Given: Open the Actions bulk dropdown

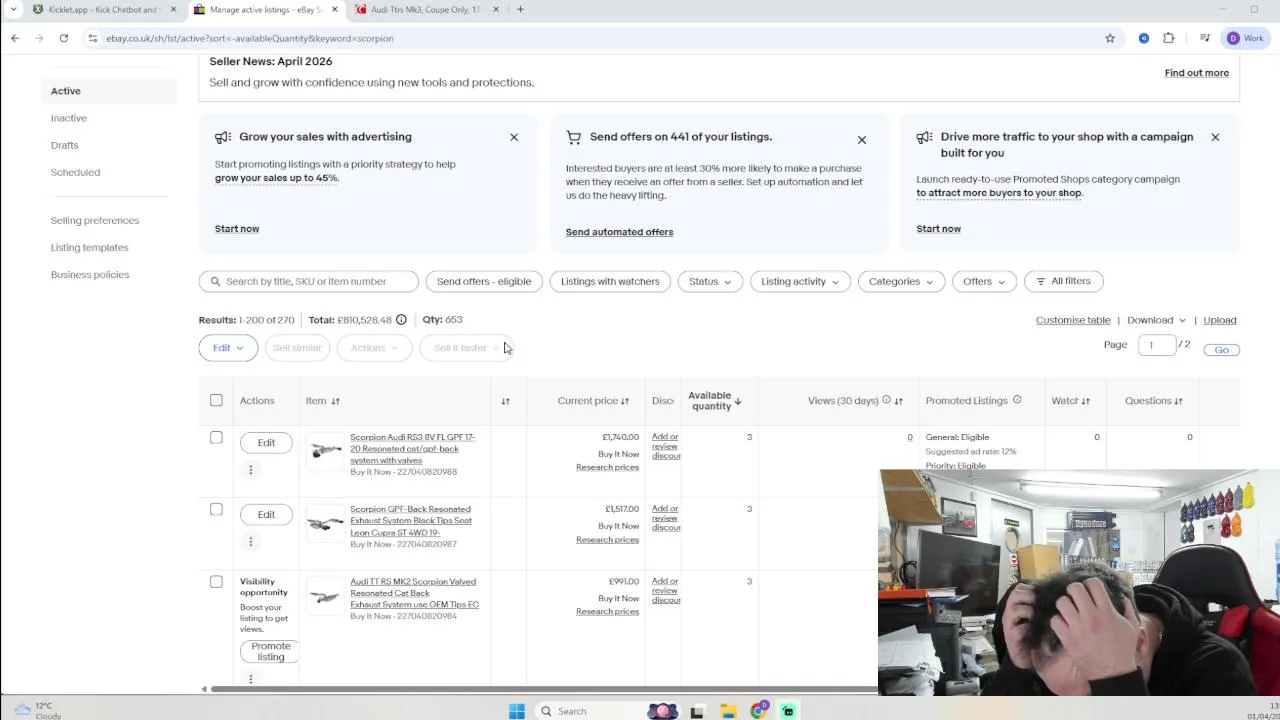Looking at the screenshot, I should (x=374, y=348).
